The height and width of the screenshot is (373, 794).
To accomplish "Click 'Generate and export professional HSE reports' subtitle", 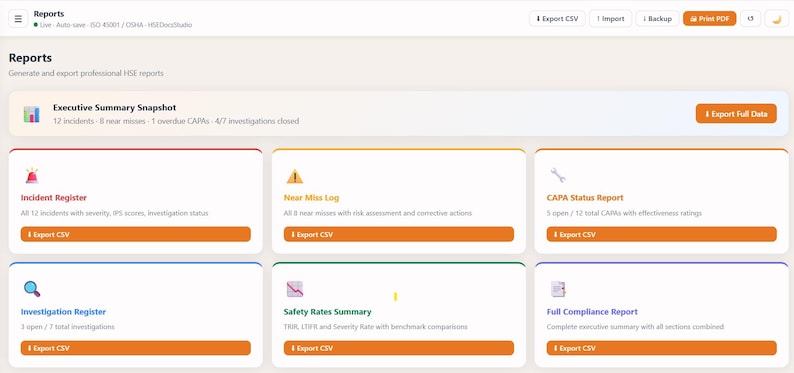I will (86, 73).
